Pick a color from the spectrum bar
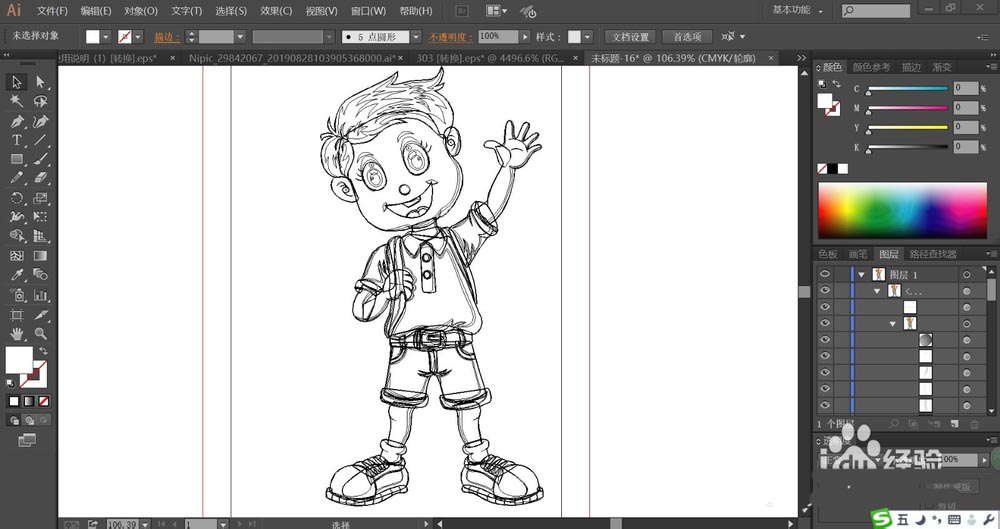Image resolution: width=1000 pixels, height=529 pixels. (x=902, y=211)
